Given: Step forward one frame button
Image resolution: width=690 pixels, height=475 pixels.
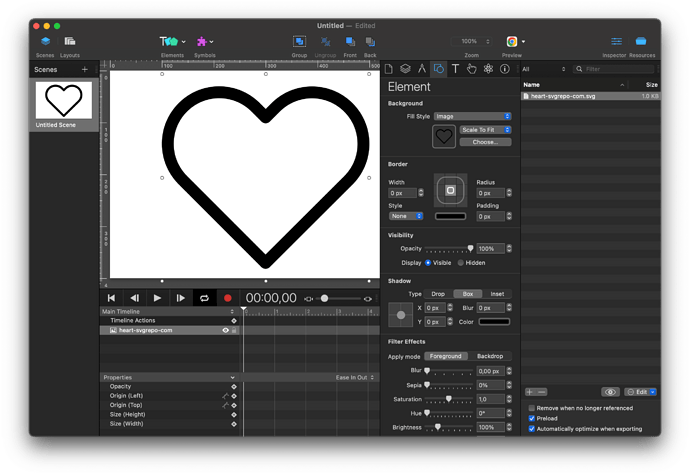Looking at the screenshot, I should point(180,298).
